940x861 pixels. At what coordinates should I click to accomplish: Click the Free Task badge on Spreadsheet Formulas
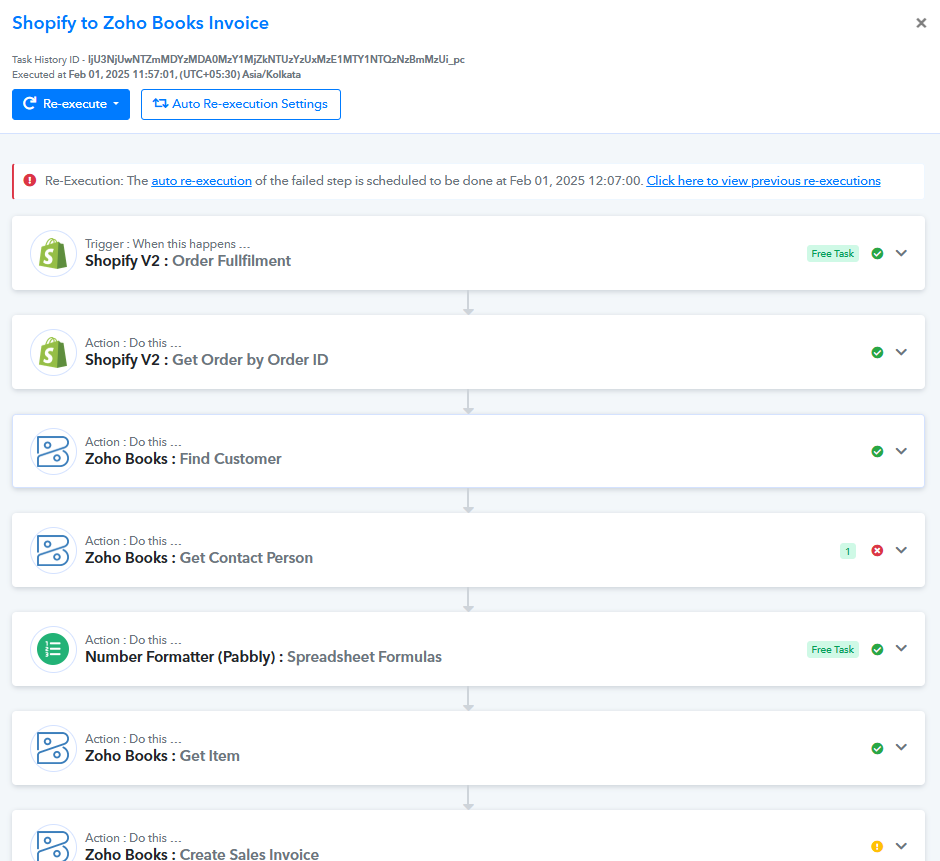pos(833,649)
